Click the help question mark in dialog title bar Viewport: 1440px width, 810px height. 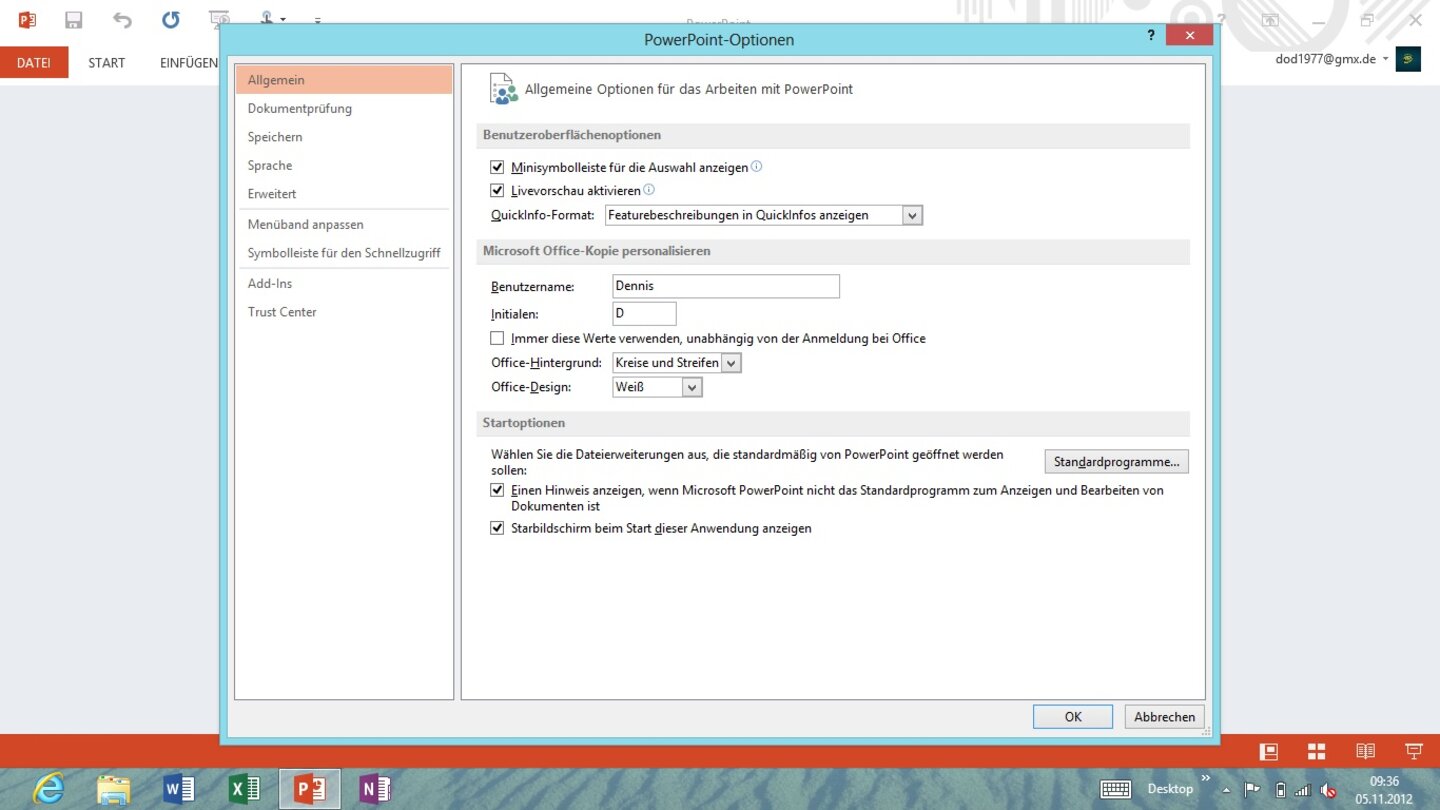point(1151,36)
